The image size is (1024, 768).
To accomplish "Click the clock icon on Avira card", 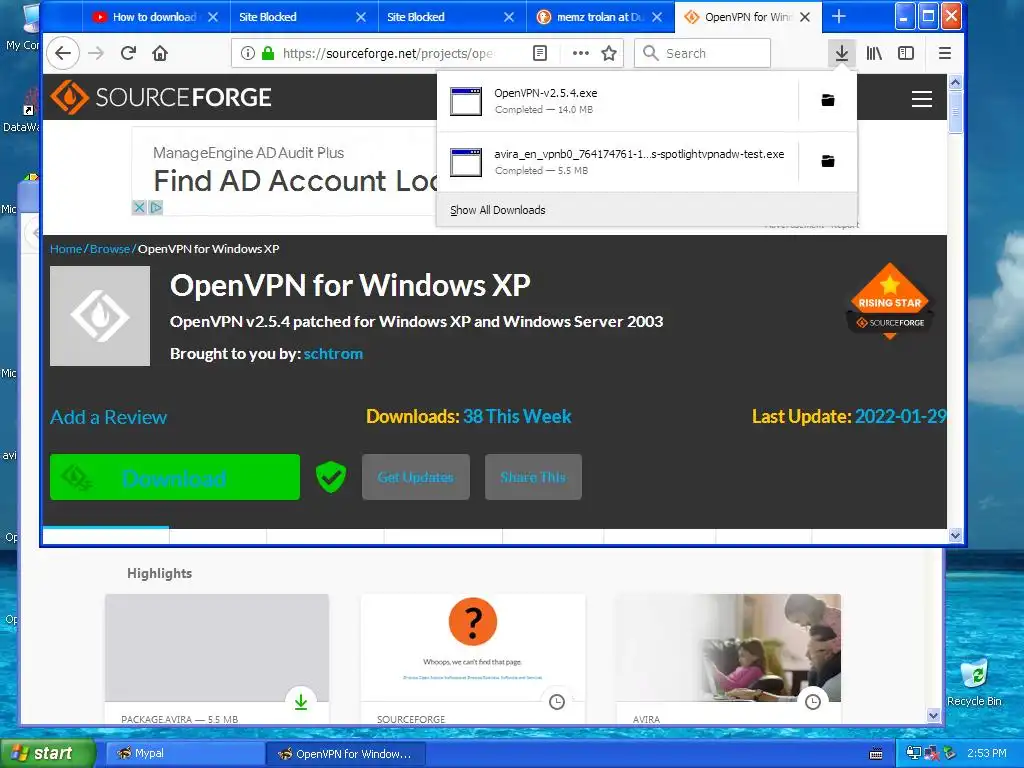I will [x=812, y=702].
